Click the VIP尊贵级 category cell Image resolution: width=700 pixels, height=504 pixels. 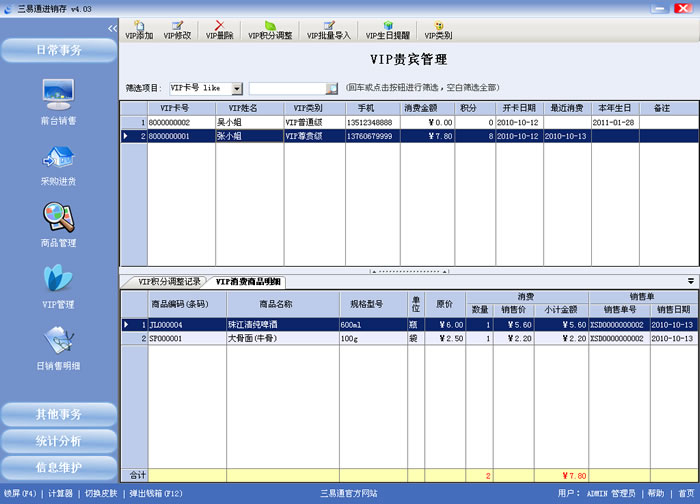[x=315, y=136]
